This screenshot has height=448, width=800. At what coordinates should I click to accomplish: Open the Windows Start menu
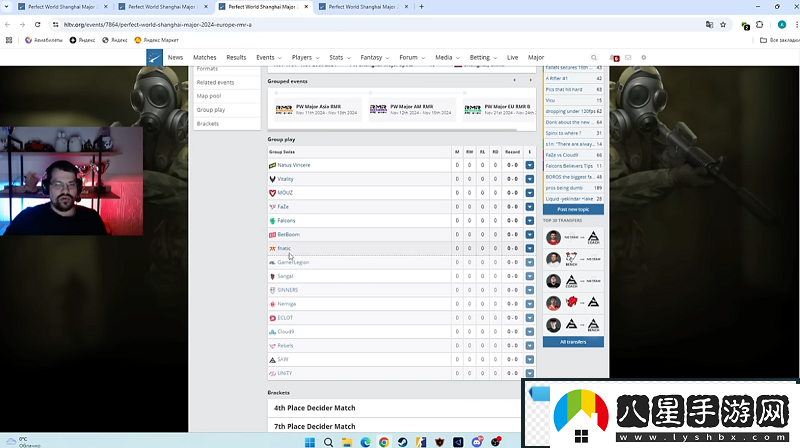(x=310, y=442)
